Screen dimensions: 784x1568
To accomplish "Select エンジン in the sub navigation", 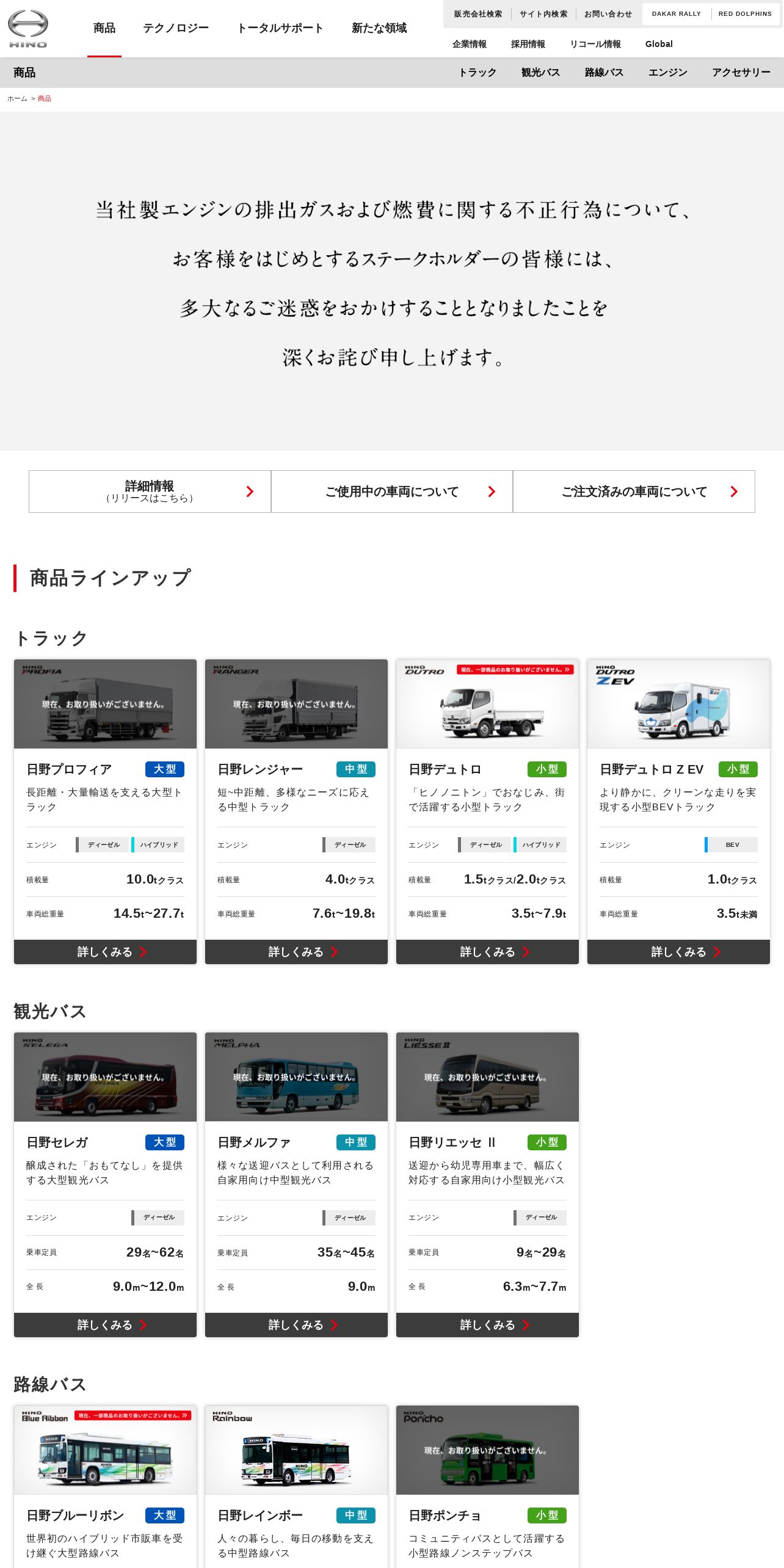I will tap(667, 73).
